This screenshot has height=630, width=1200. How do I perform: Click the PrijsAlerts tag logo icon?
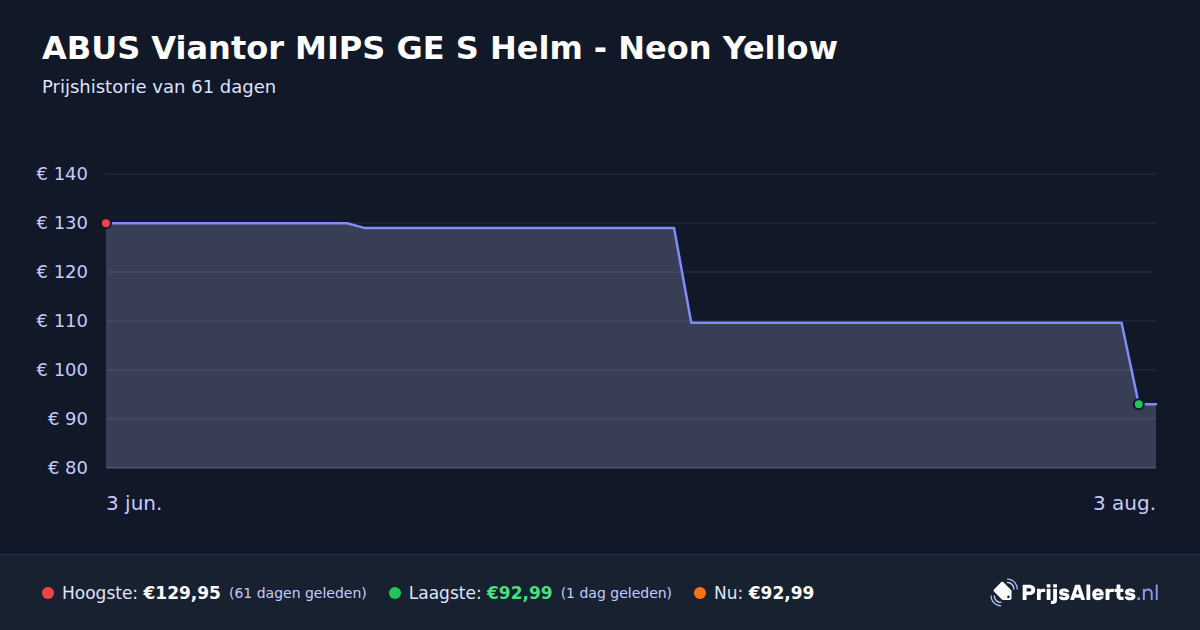pyautogui.click(x=1003, y=593)
